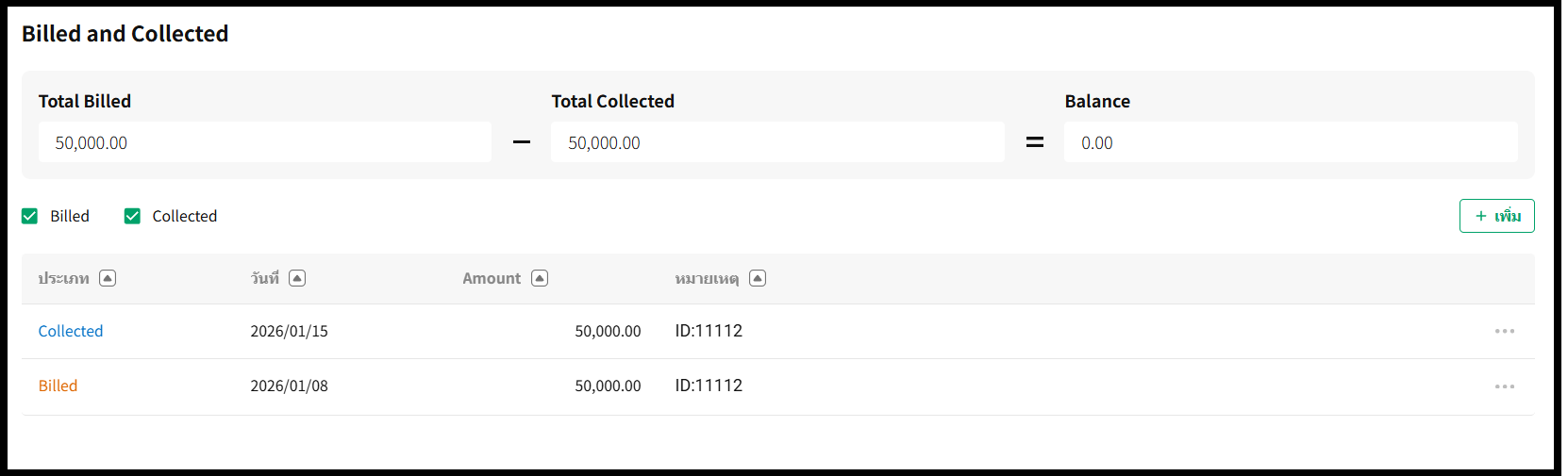Sort by ประเภท column arrow icon

coord(108,278)
